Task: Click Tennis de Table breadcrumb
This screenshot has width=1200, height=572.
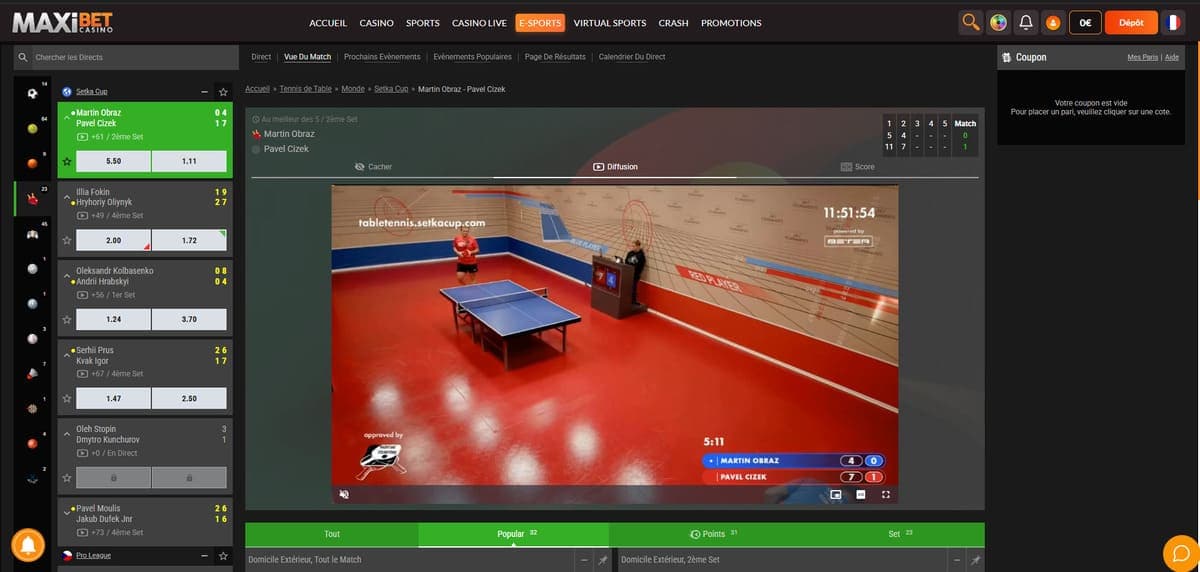Action: [x=306, y=89]
